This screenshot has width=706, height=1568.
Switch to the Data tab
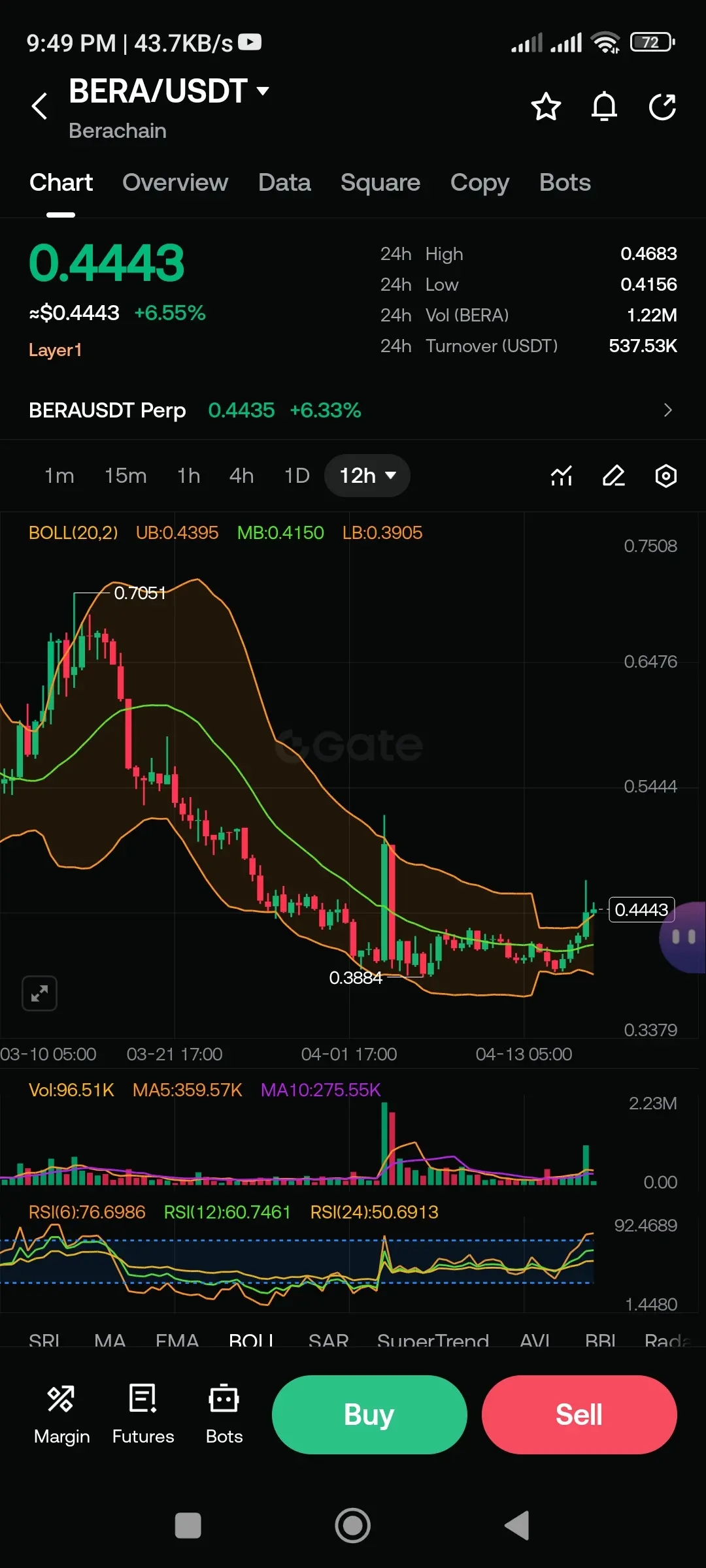pyautogui.click(x=284, y=183)
